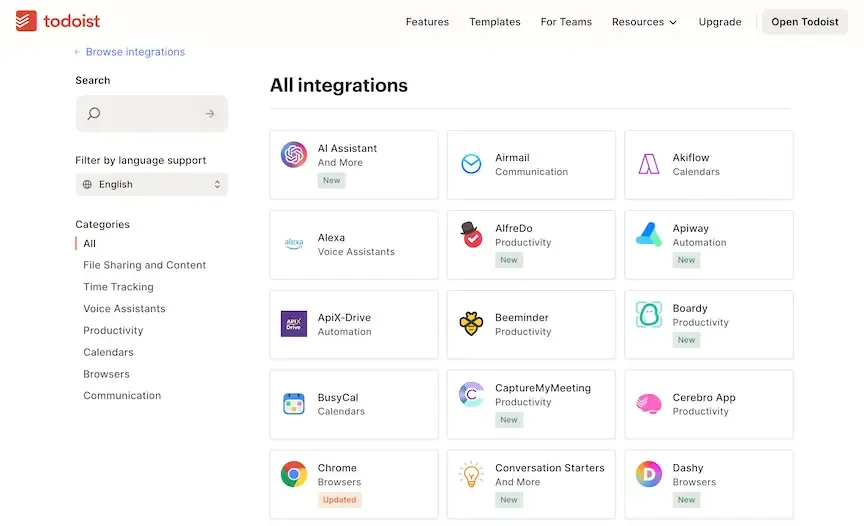The image size is (864, 526).
Task: Click the Apiway logo icon
Action: pos(649,235)
